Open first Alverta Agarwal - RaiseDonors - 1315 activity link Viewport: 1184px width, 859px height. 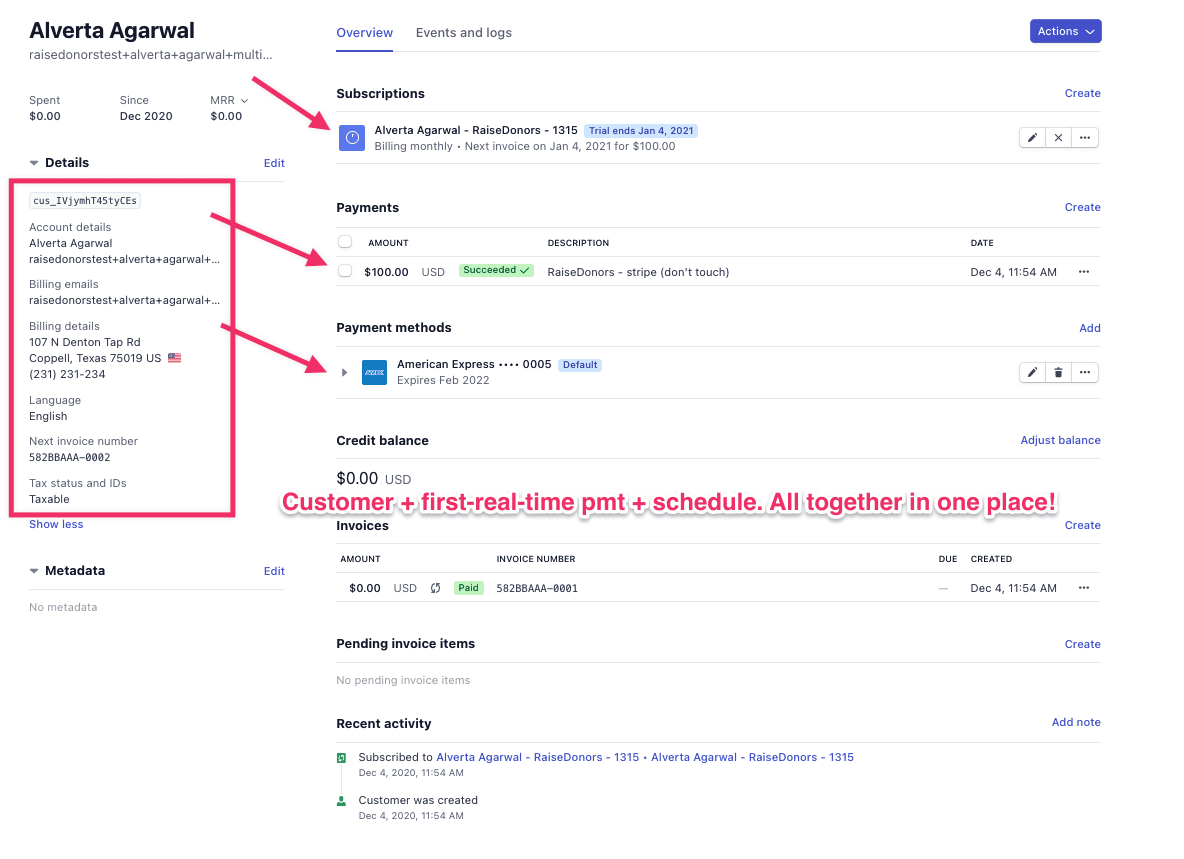pos(538,757)
